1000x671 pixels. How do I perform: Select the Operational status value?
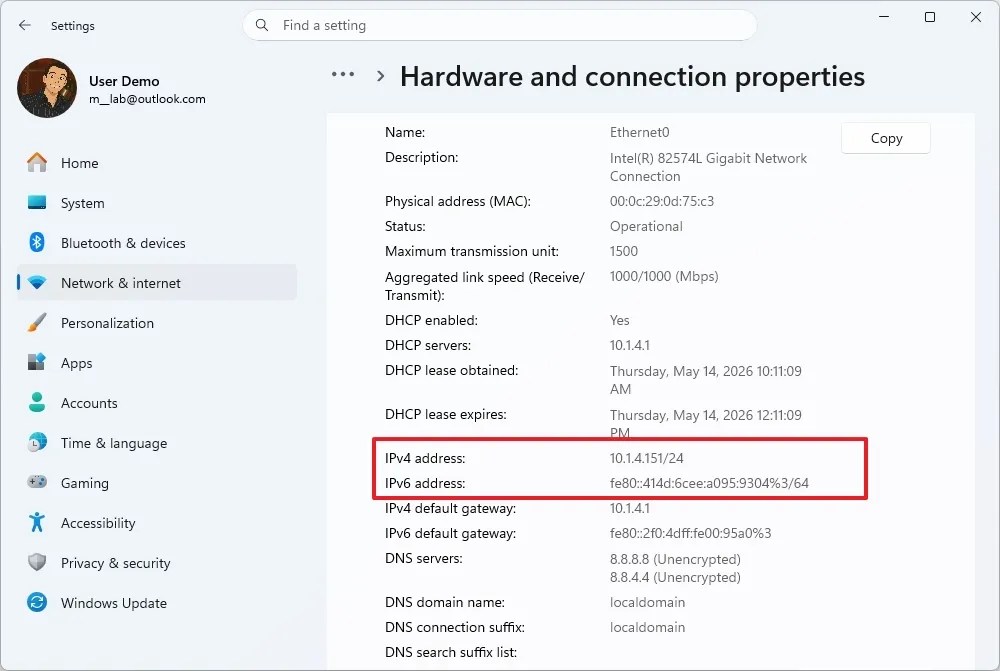[x=646, y=226]
